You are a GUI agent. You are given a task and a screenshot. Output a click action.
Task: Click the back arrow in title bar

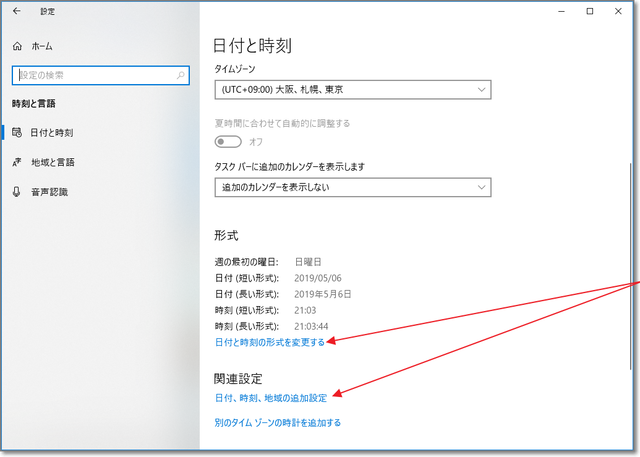point(16,11)
